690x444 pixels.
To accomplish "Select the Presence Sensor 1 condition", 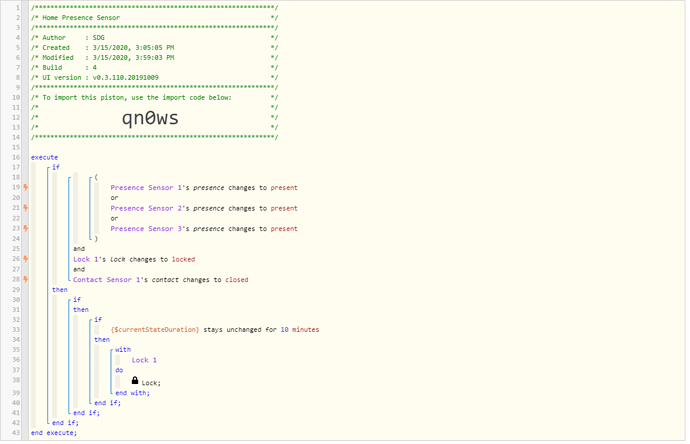I will [x=204, y=187].
